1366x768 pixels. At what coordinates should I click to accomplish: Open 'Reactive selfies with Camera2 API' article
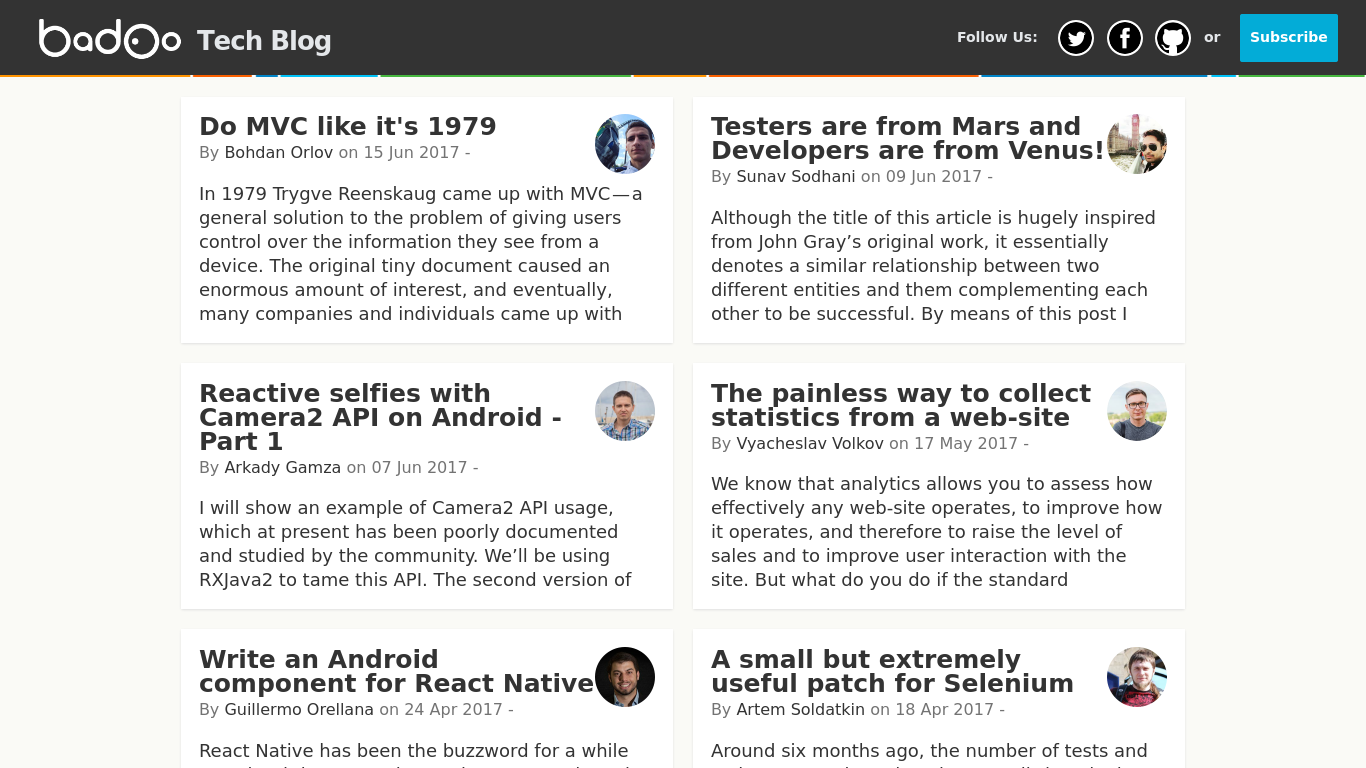click(380, 418)
